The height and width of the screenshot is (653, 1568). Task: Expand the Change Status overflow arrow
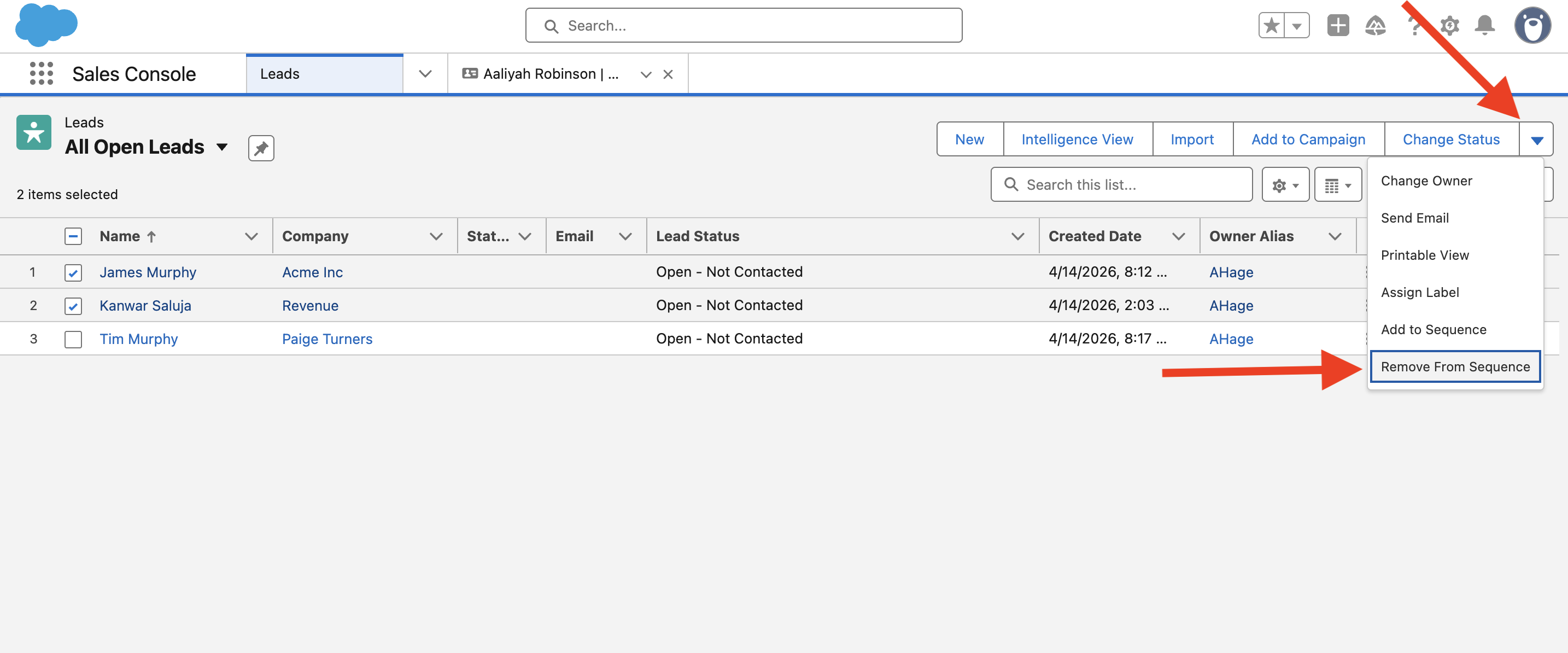point(1538,139)
